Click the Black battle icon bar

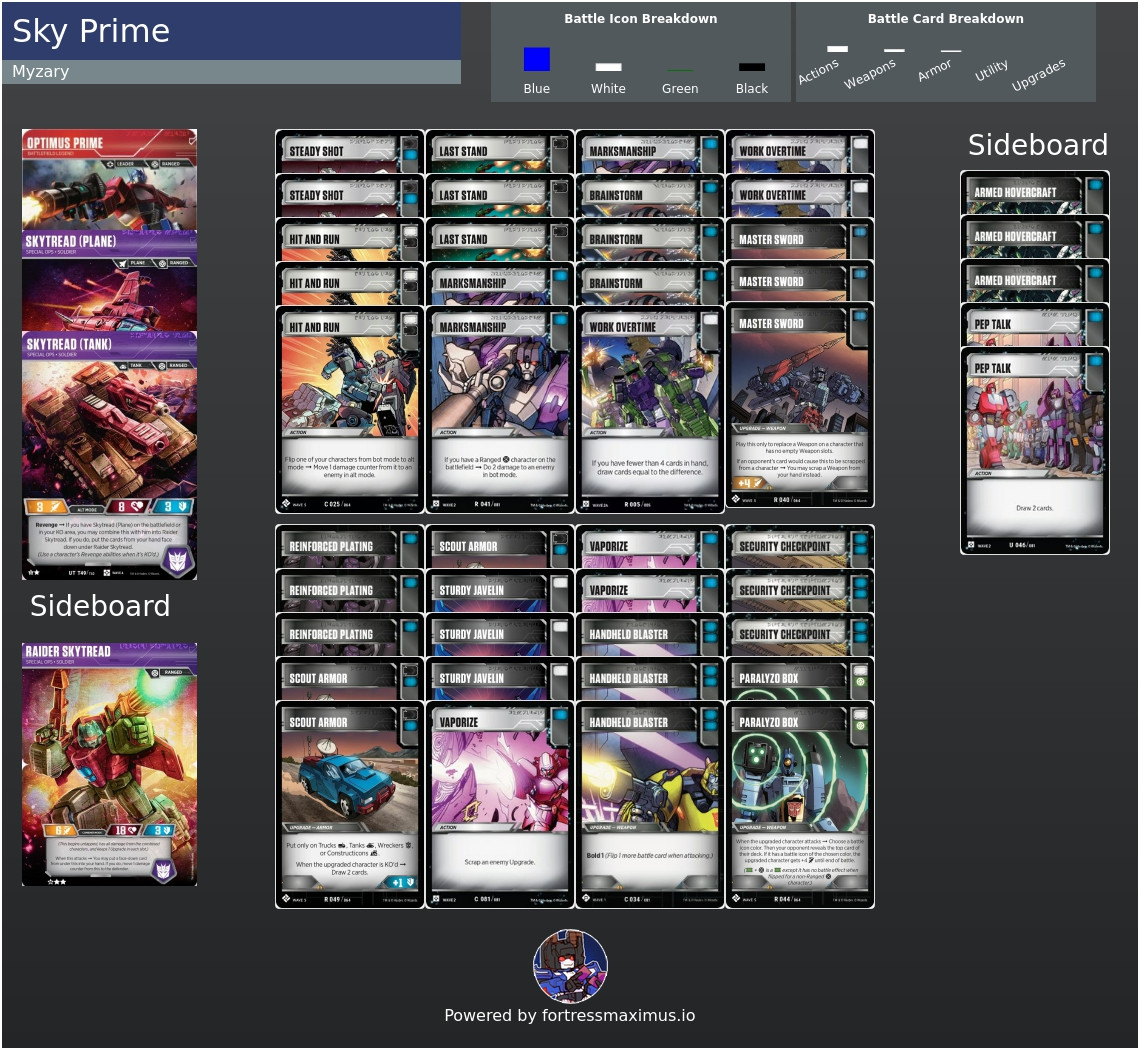tap(752, 67)
